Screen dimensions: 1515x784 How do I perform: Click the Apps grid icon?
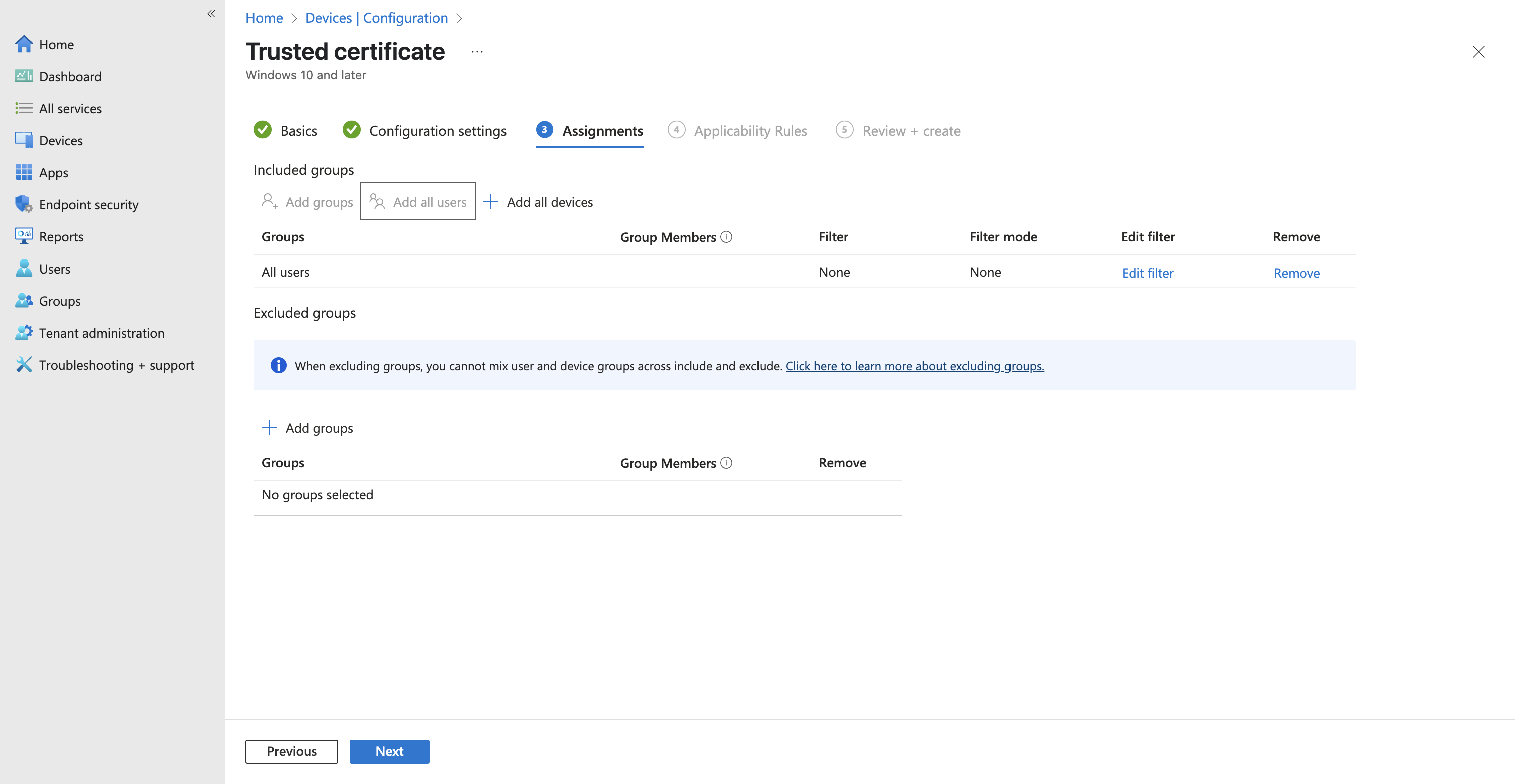click(x=24, y=172)
